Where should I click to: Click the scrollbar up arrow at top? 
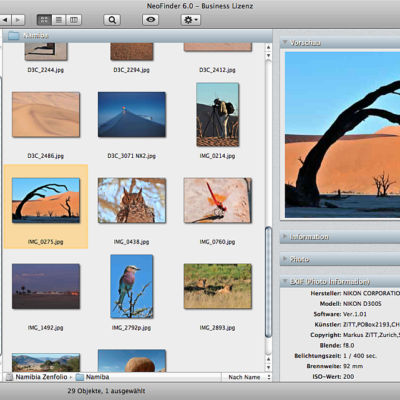[x=268, y=47]
